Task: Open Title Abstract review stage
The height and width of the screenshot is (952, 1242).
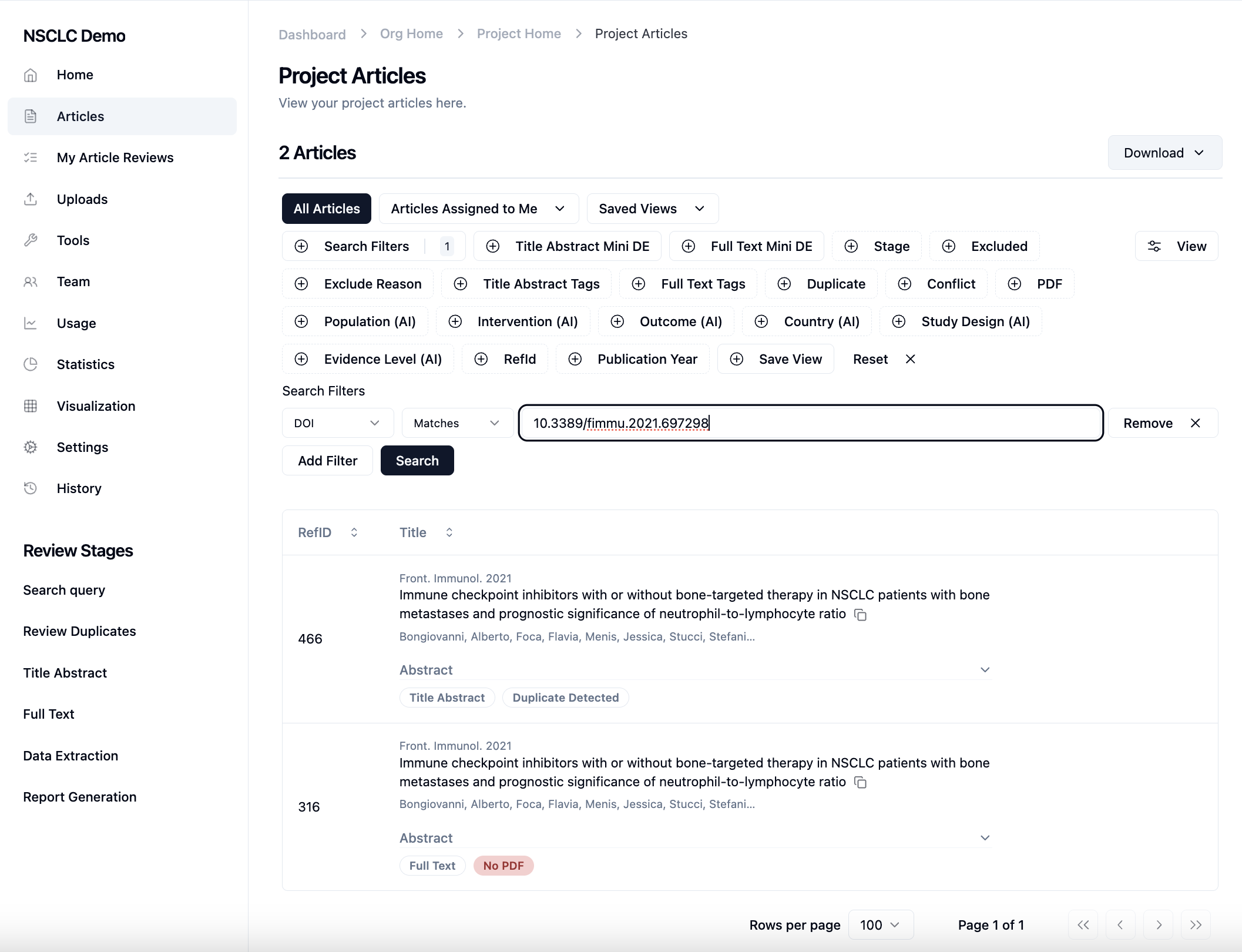Action: tap(65, 673)
